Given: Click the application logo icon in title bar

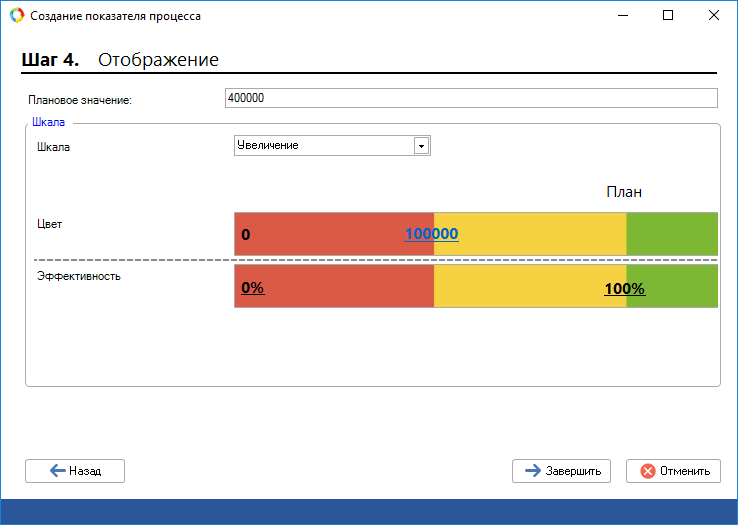Looking at the screenshot, I should (x=16, y=16).
